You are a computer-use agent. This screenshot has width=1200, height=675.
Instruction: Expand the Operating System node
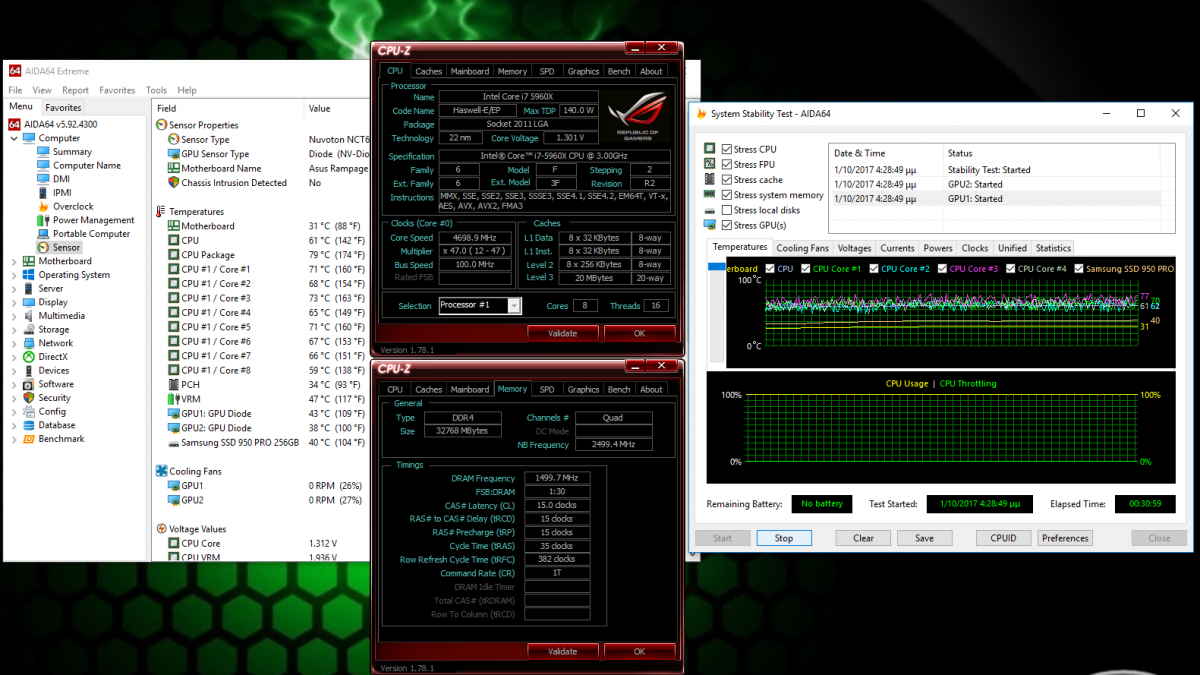[14, 275]
